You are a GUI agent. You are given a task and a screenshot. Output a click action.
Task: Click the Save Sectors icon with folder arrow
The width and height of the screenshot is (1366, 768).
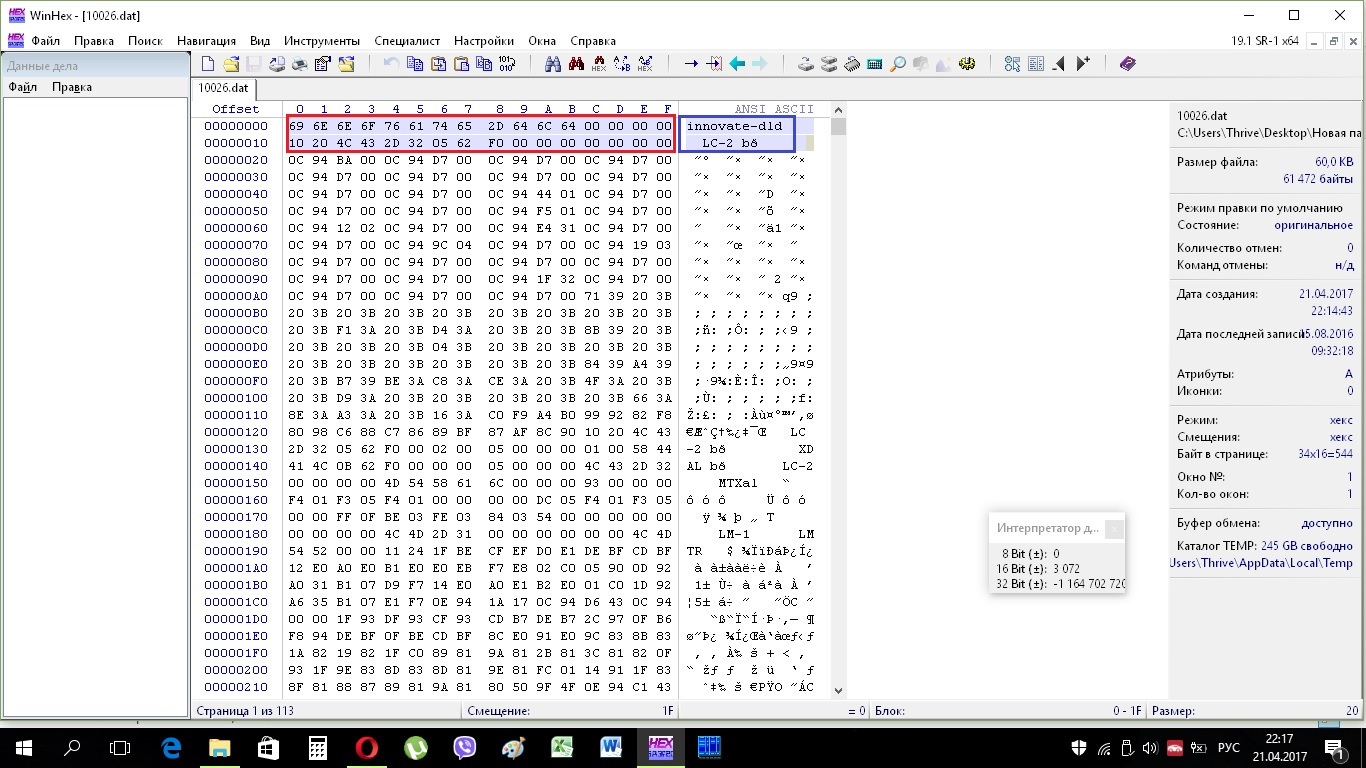[346, 64]
